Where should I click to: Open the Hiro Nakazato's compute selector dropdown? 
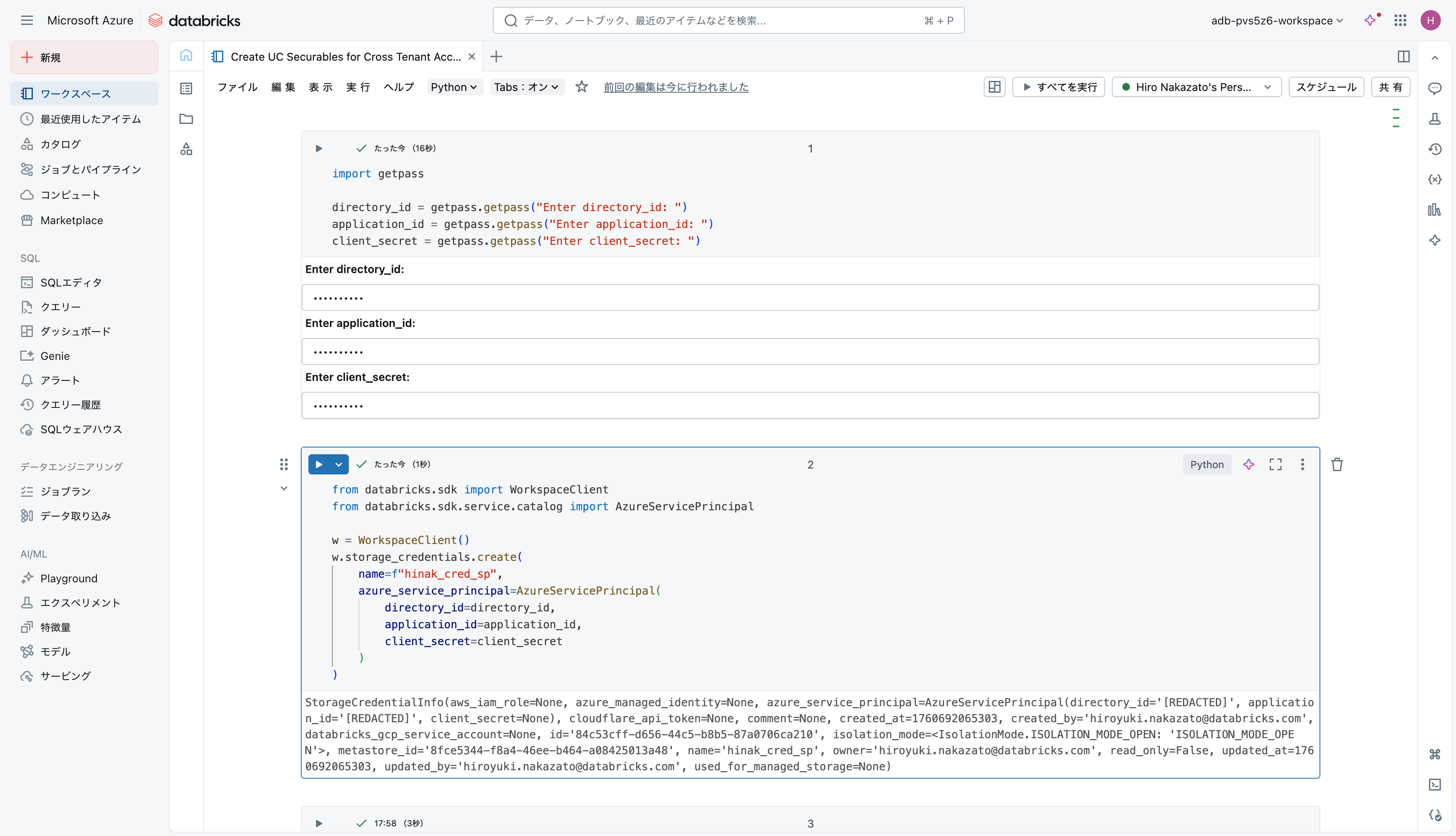[x=1196, y=87]
